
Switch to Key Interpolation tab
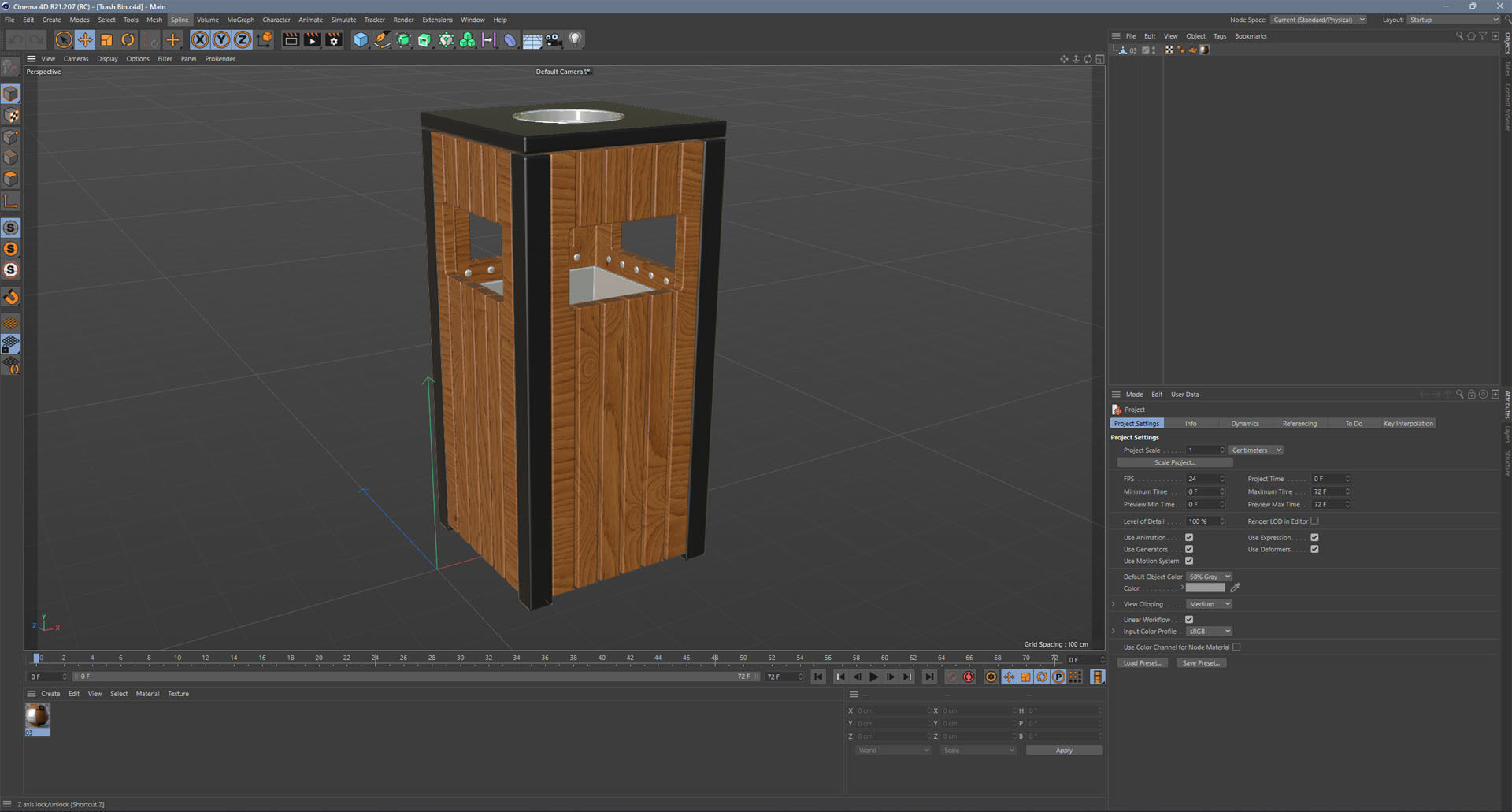coord(1408,423)
